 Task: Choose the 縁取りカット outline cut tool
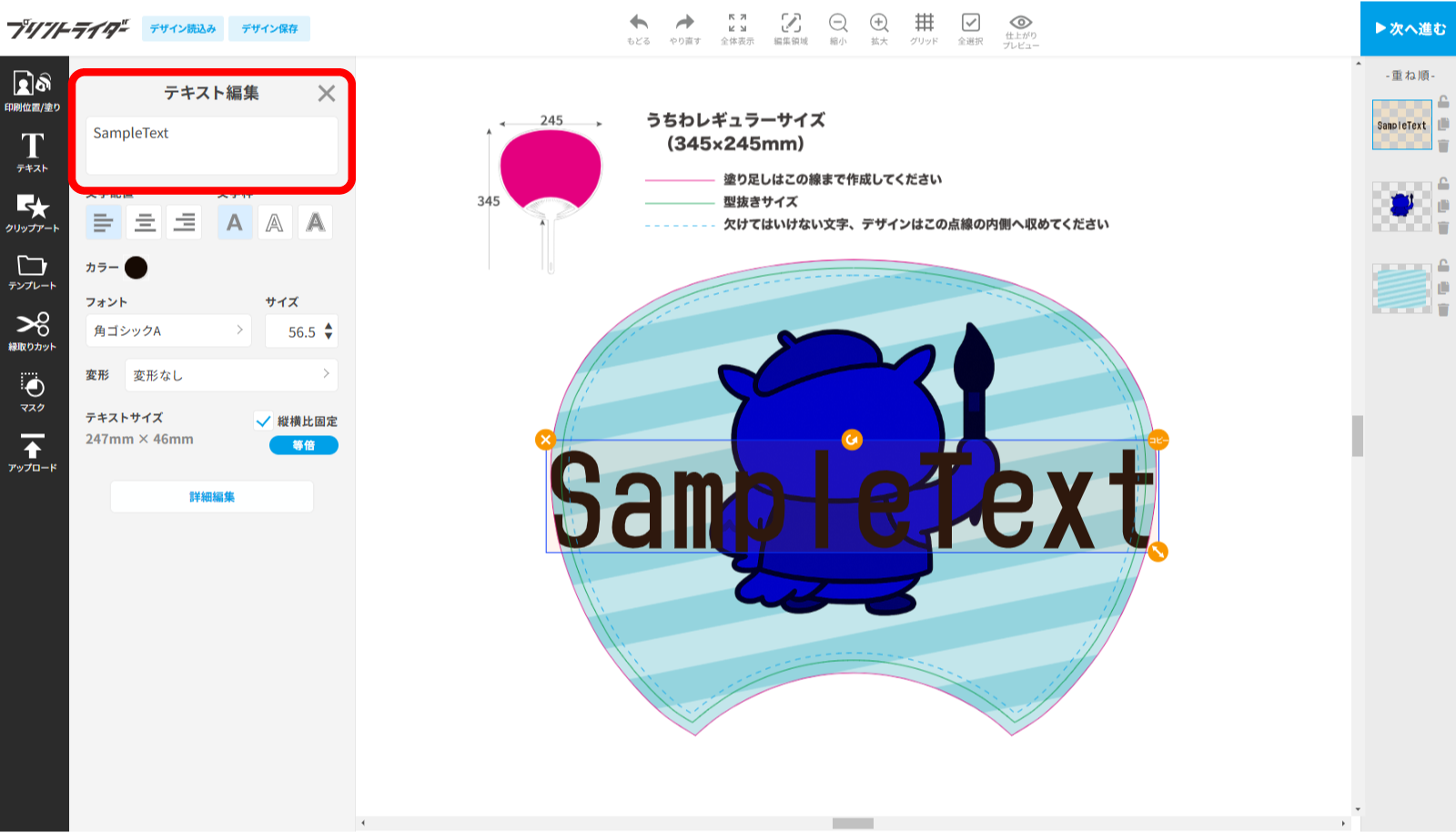point(33,331)
